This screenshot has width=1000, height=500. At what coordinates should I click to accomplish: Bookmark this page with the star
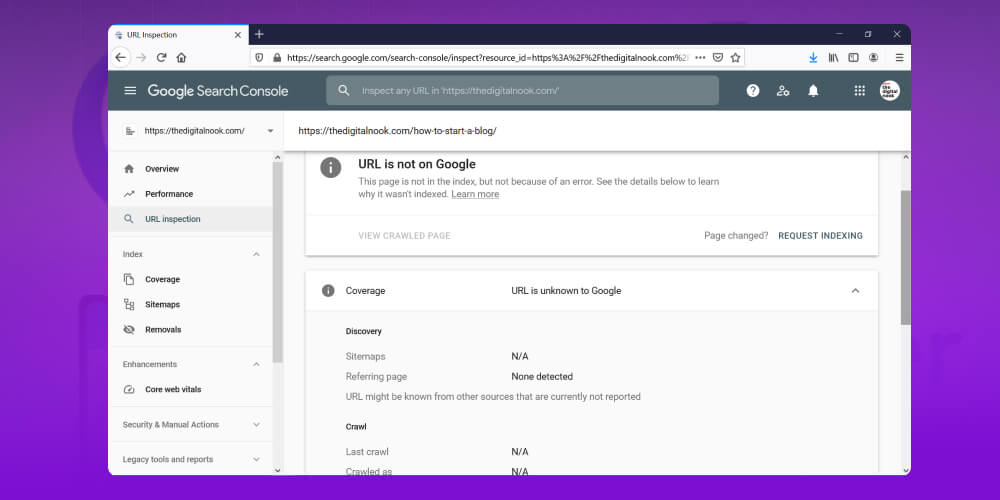click(735, 57)
